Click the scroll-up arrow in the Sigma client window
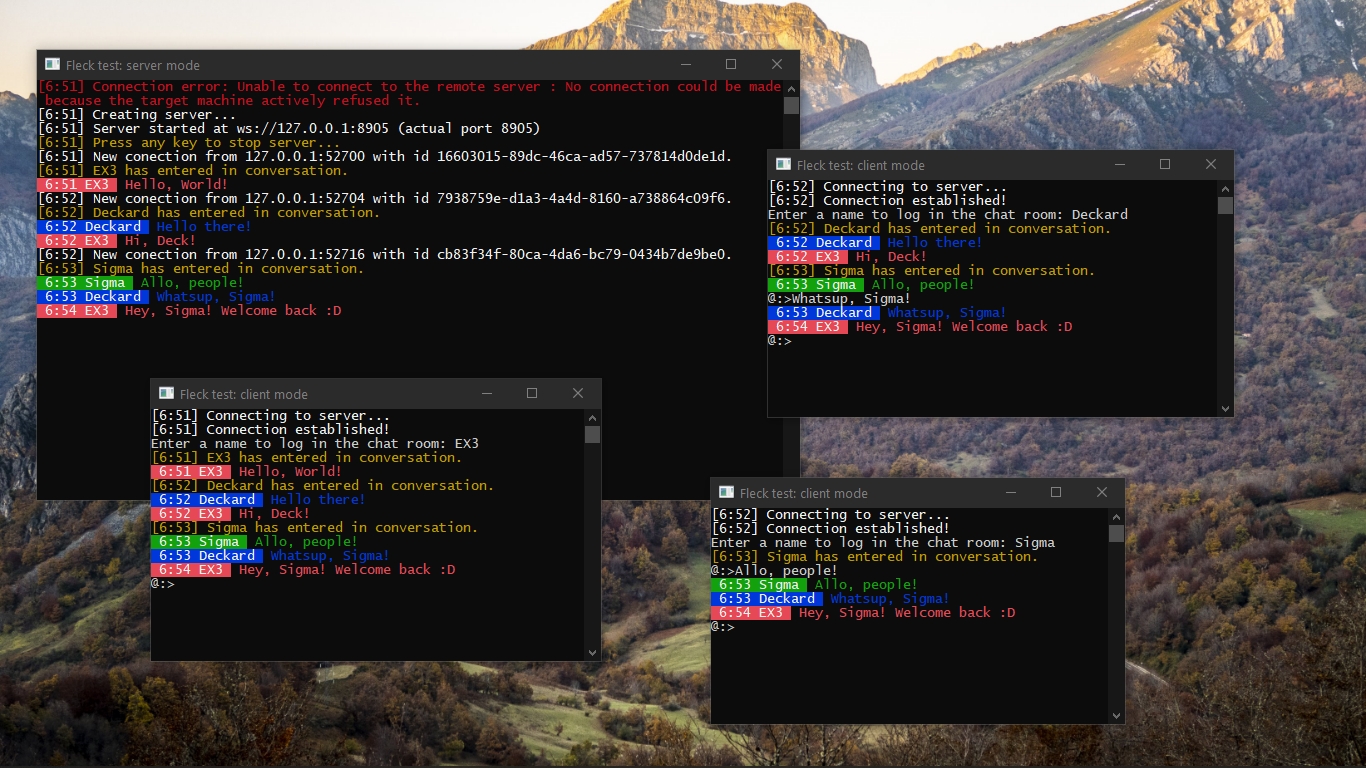 click(x=1116, y=516)
